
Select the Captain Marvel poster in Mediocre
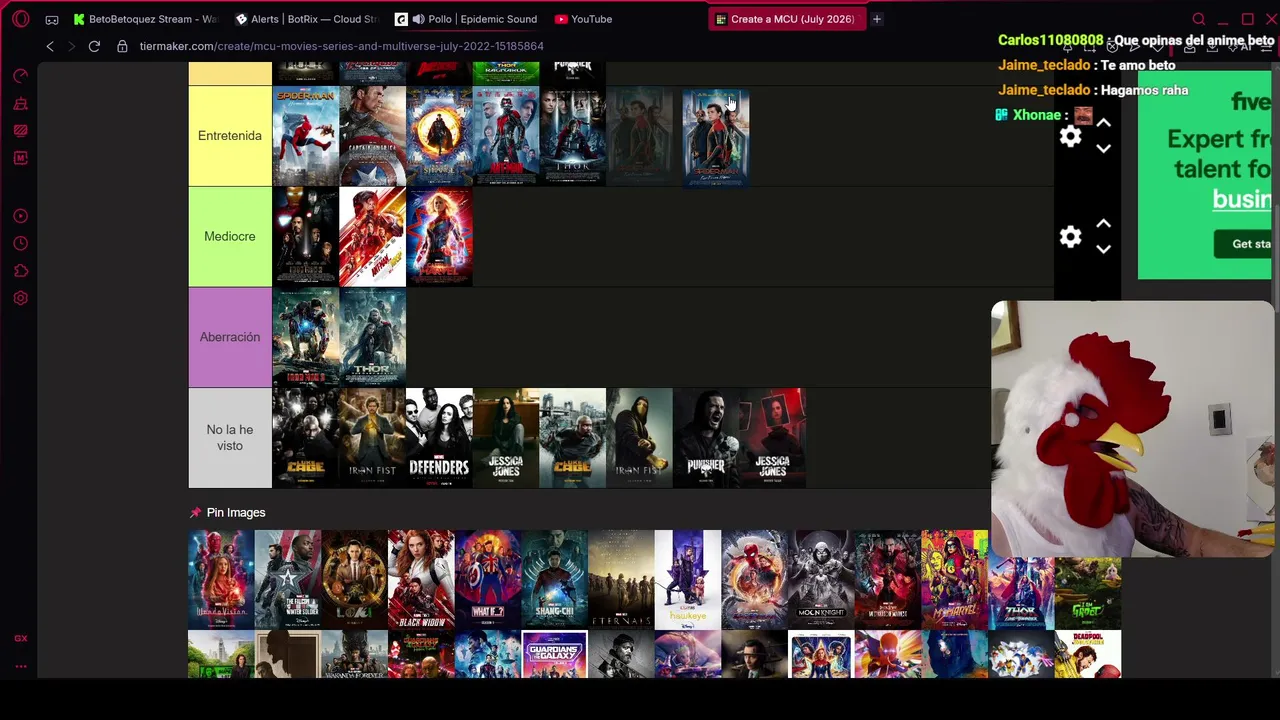coord(439,237)
